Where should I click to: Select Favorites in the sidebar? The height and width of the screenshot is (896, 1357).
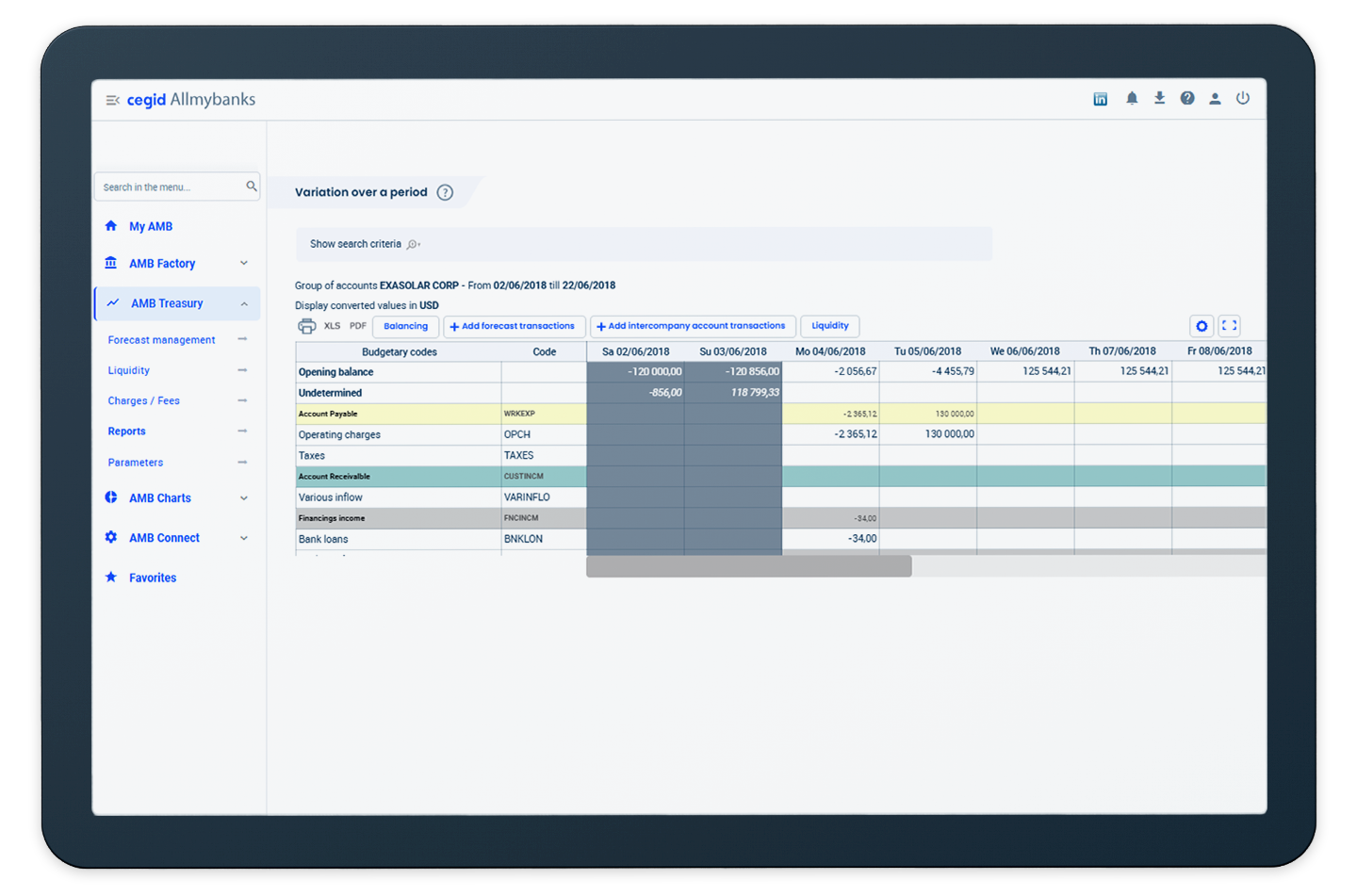coord(153,578)
